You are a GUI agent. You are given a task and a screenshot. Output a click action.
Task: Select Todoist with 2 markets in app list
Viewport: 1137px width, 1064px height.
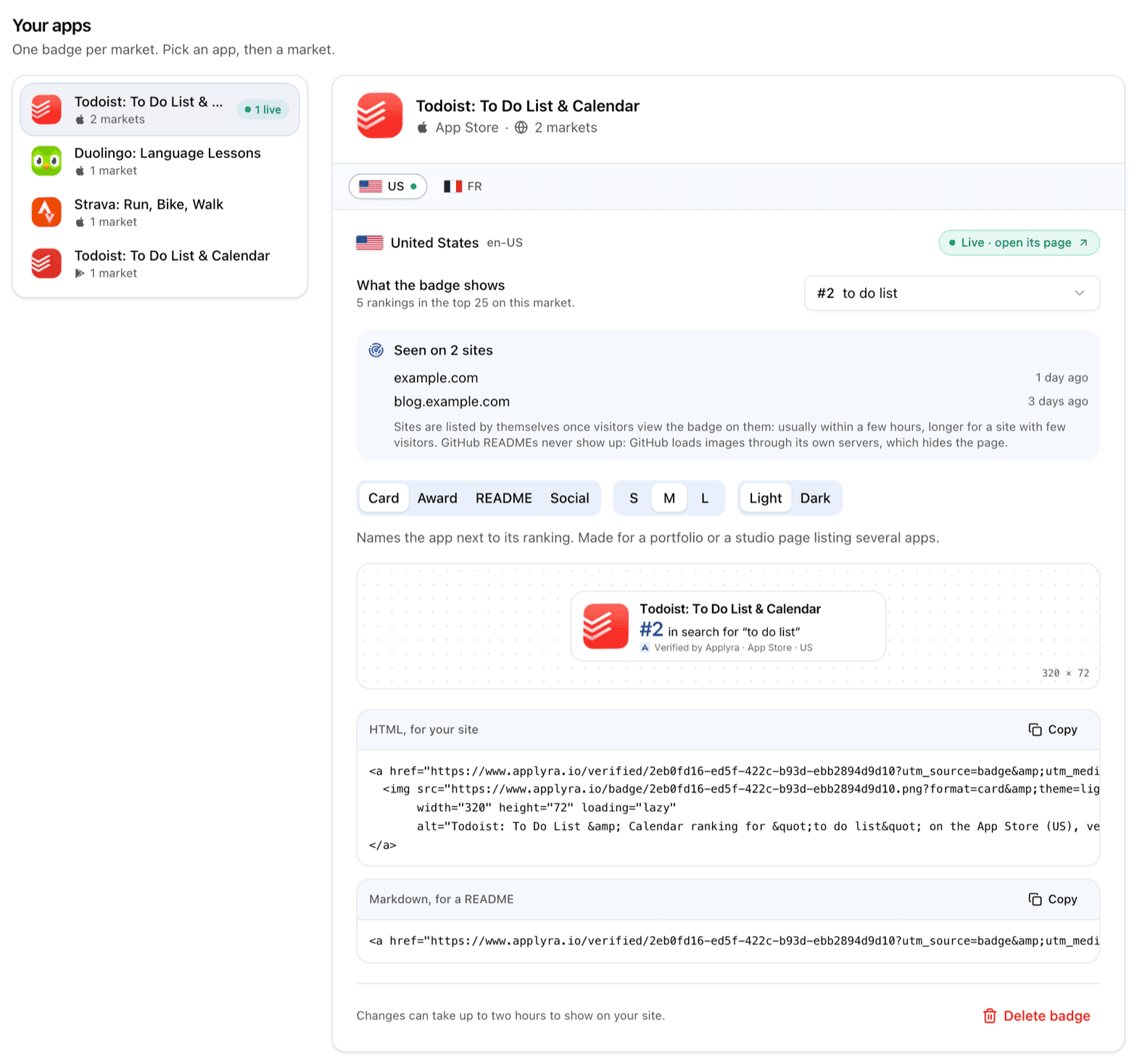160,109
